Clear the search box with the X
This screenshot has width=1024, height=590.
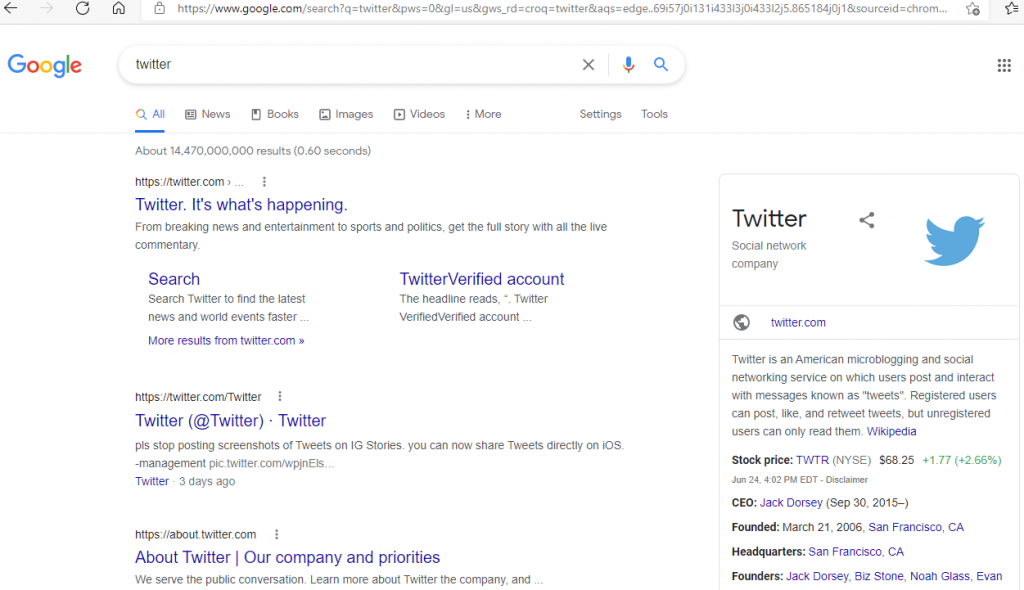588,65
